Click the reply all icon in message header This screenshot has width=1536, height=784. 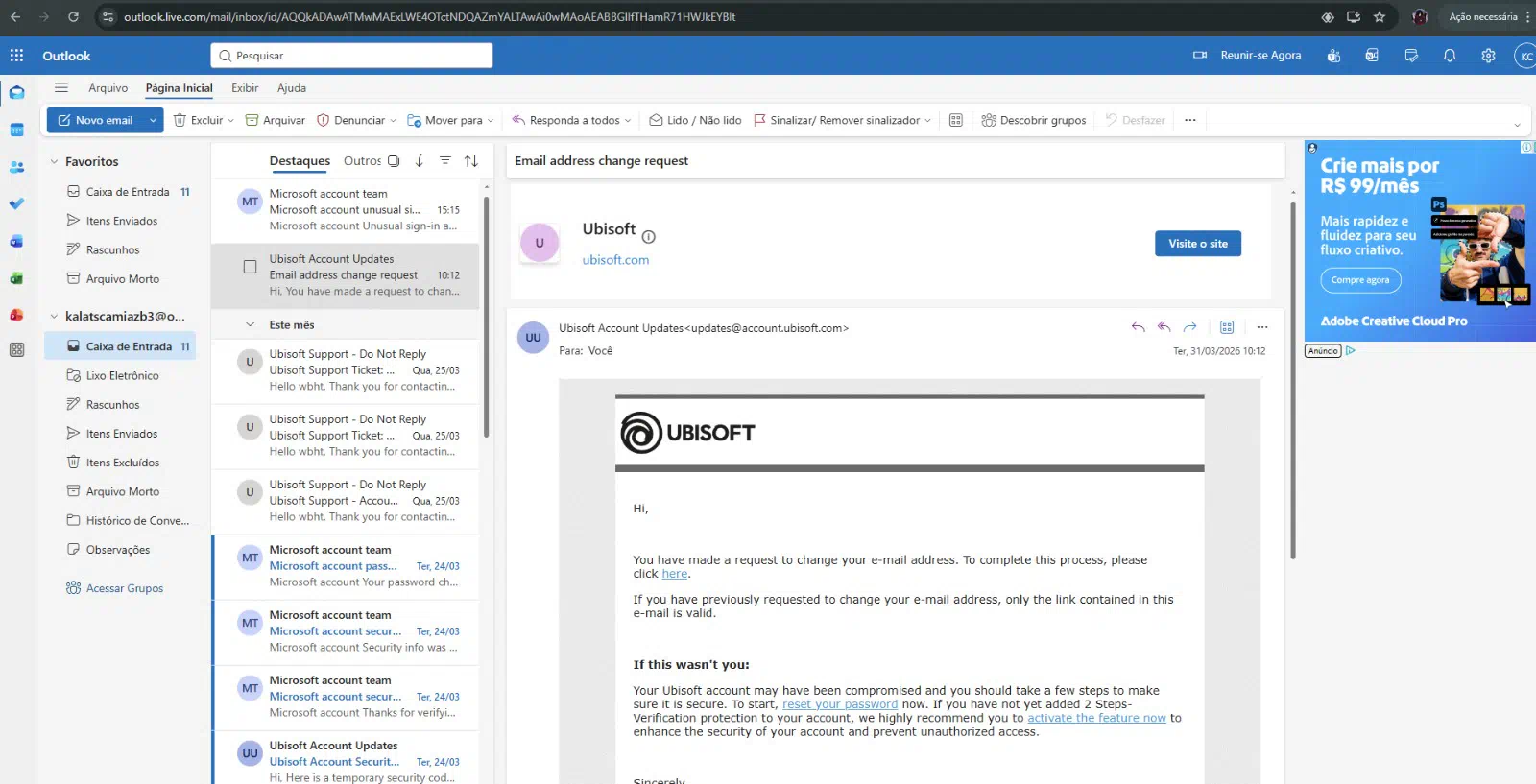click(x=1164, y=327)
